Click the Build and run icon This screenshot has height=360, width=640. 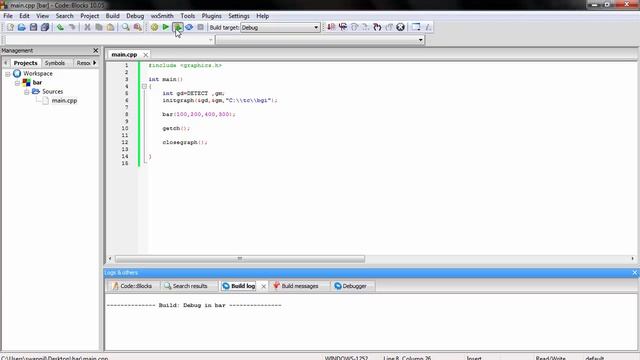pyautogui.click(x=178, y=27)
